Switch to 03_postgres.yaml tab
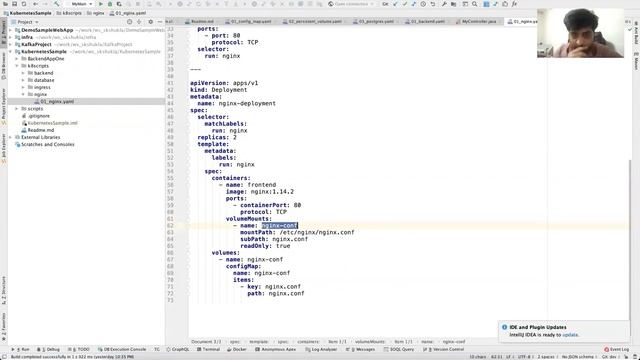The image size is (640, 360). point(376,21)
